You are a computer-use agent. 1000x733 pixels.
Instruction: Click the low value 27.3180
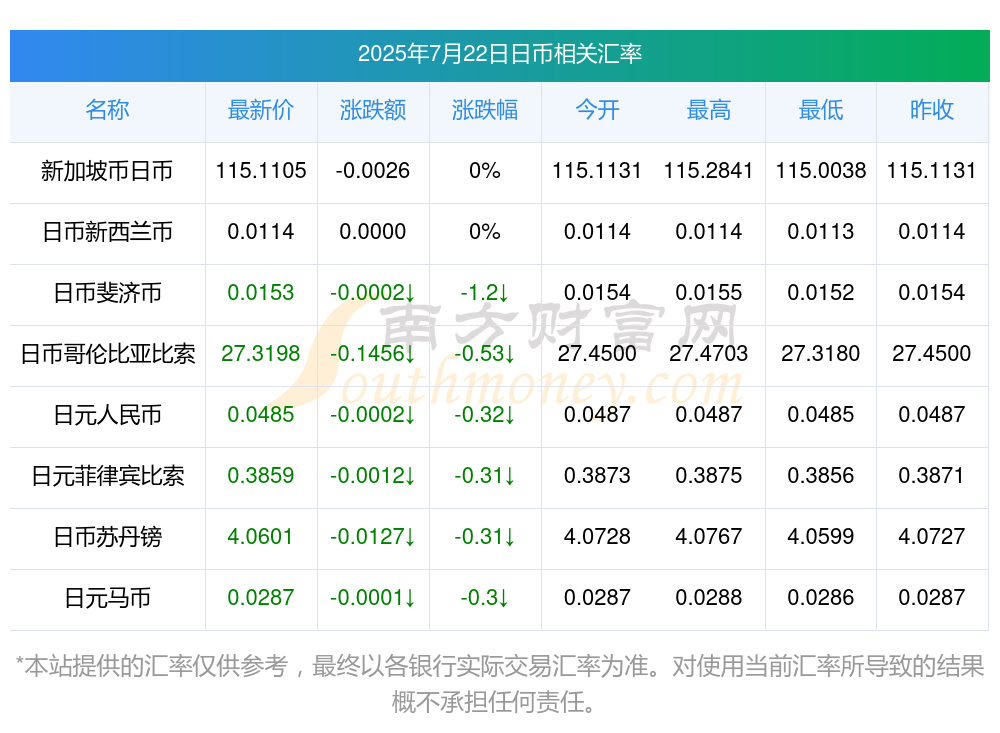click(x=821, y=353)
